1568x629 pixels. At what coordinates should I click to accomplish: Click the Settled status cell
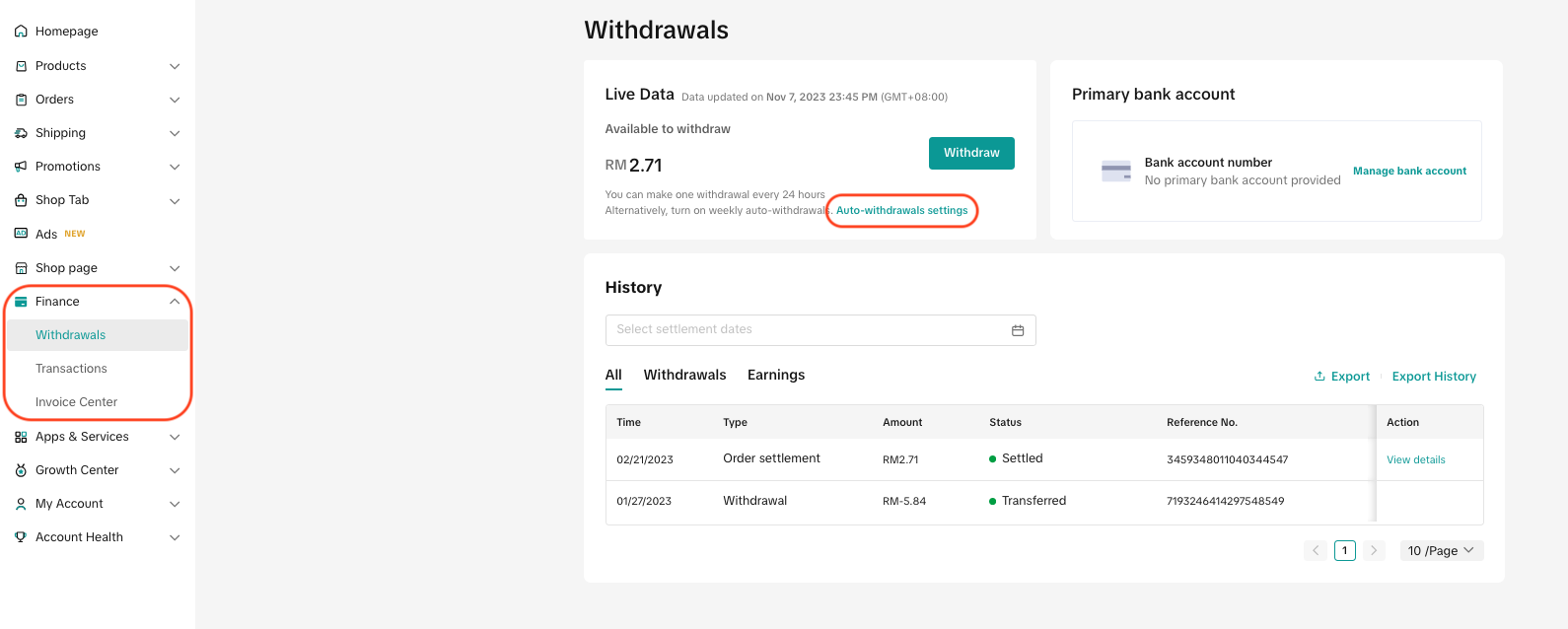coord(1016,458)
